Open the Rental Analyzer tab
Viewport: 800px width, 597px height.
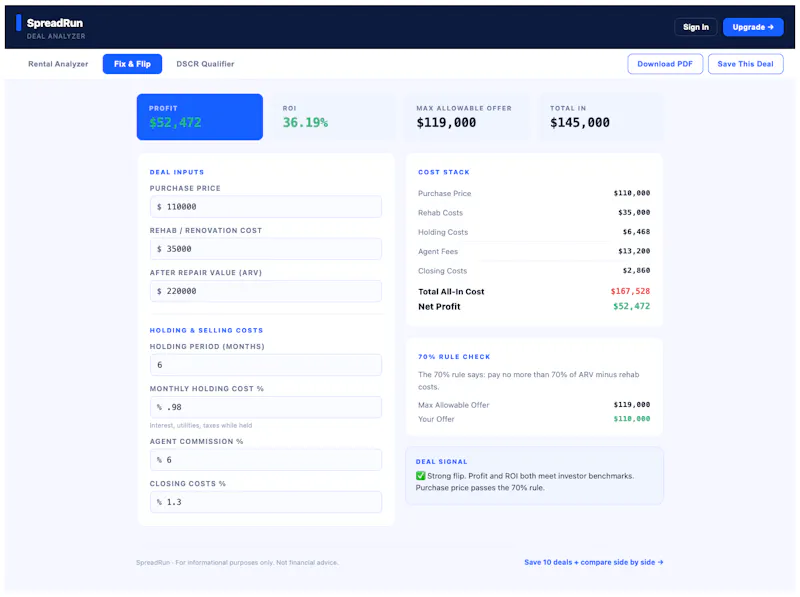[x=58, y=64]
